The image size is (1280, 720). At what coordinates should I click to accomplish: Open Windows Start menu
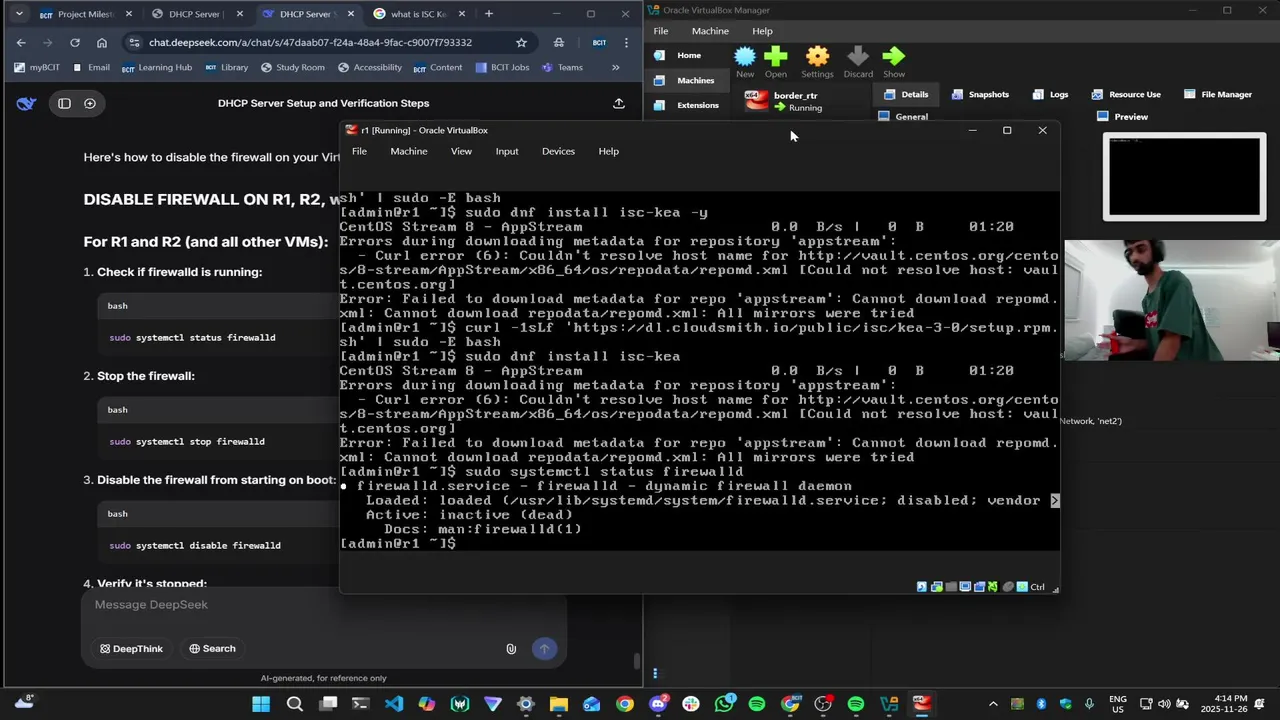click(x=261, y=704)
